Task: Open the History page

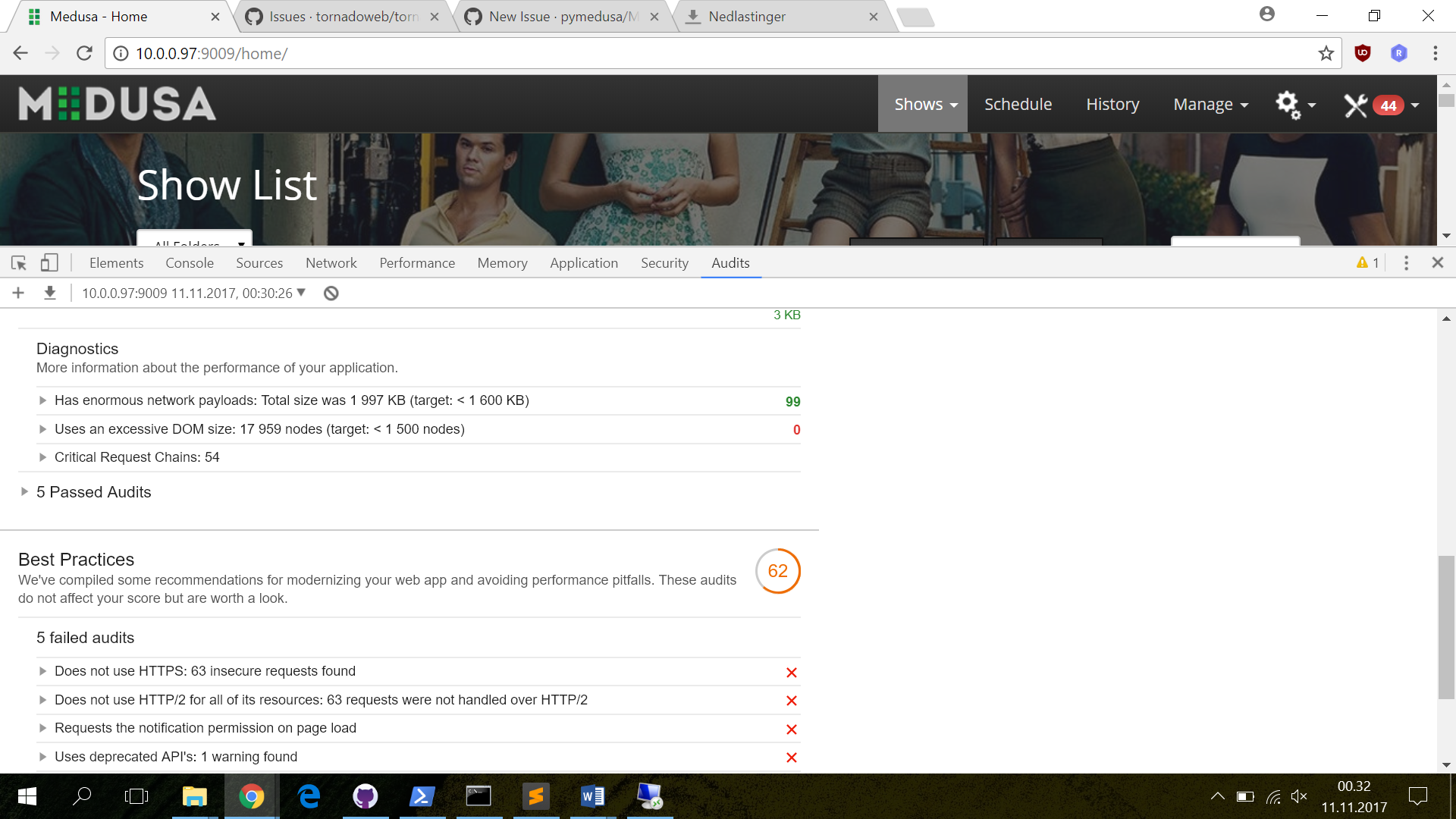Action: [x=1112, y=104]
